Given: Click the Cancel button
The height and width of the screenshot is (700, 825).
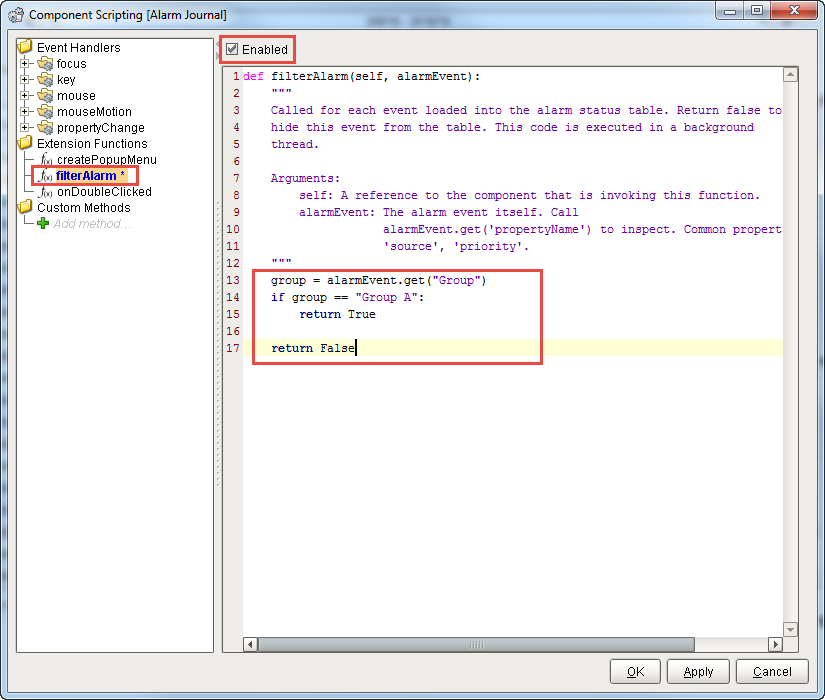Looking at the screenshot, I should (x=772, y=672).
